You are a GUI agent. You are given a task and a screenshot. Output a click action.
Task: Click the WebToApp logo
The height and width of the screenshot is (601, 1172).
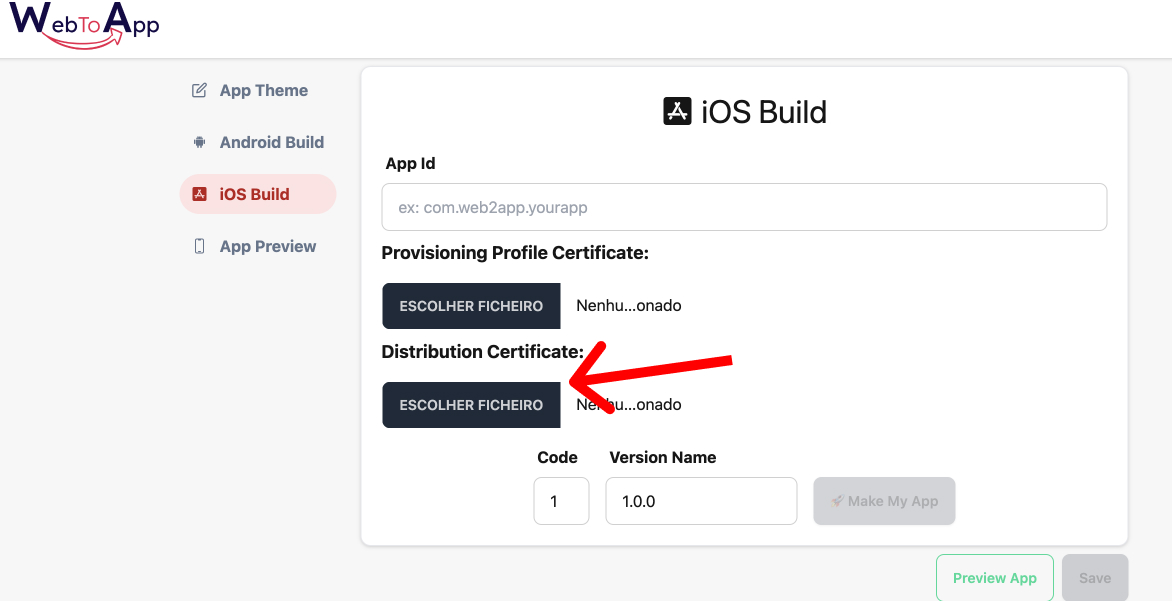(84, 25)
